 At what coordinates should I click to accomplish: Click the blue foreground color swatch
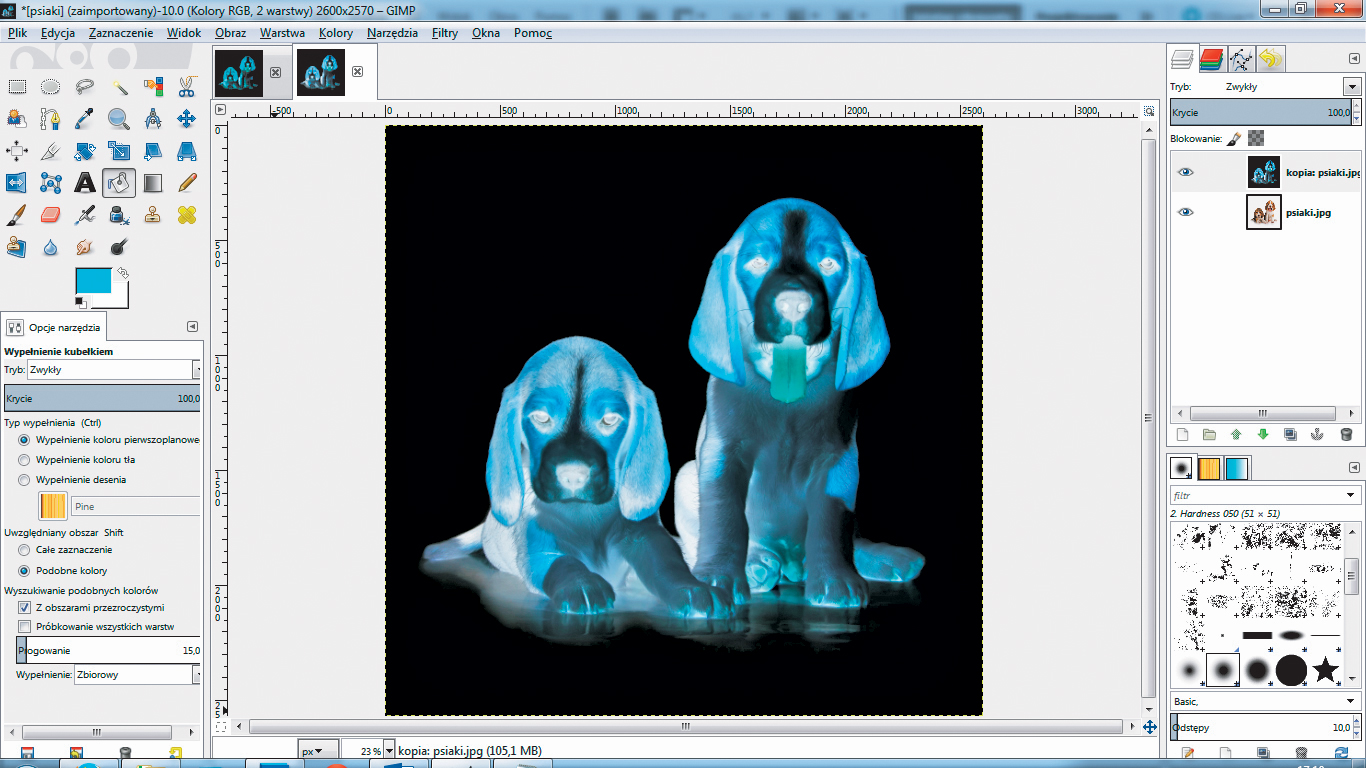[94, 280]
